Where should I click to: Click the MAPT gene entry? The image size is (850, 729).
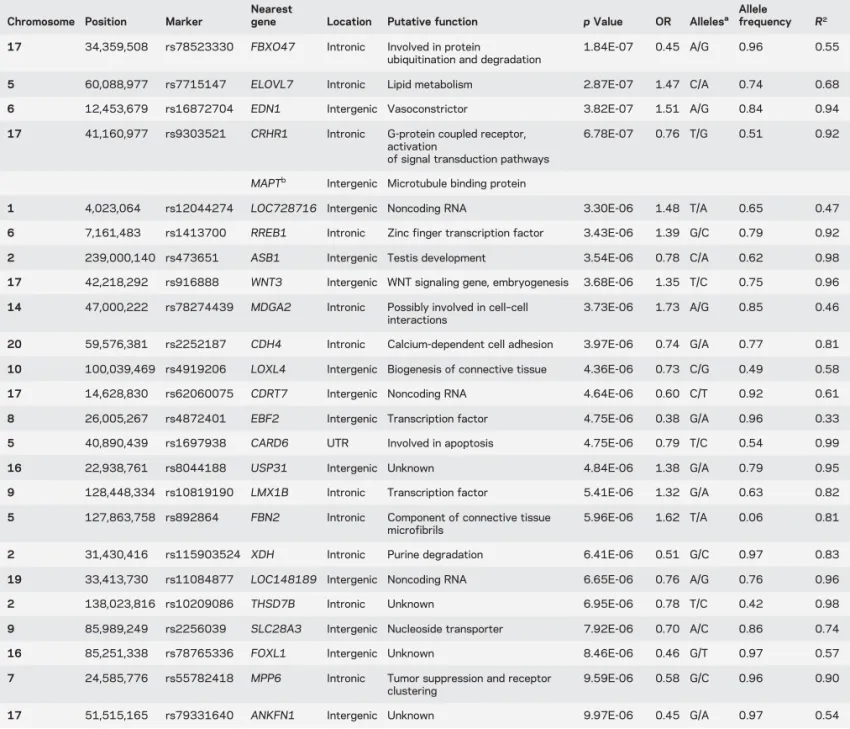tap(268, 183)
